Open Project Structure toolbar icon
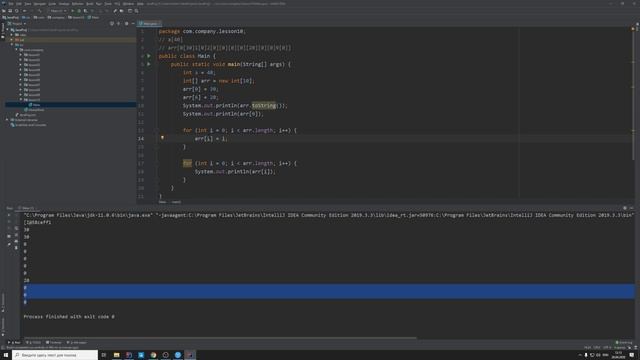This screenshot has height=360, width=640. pos(121,11)
